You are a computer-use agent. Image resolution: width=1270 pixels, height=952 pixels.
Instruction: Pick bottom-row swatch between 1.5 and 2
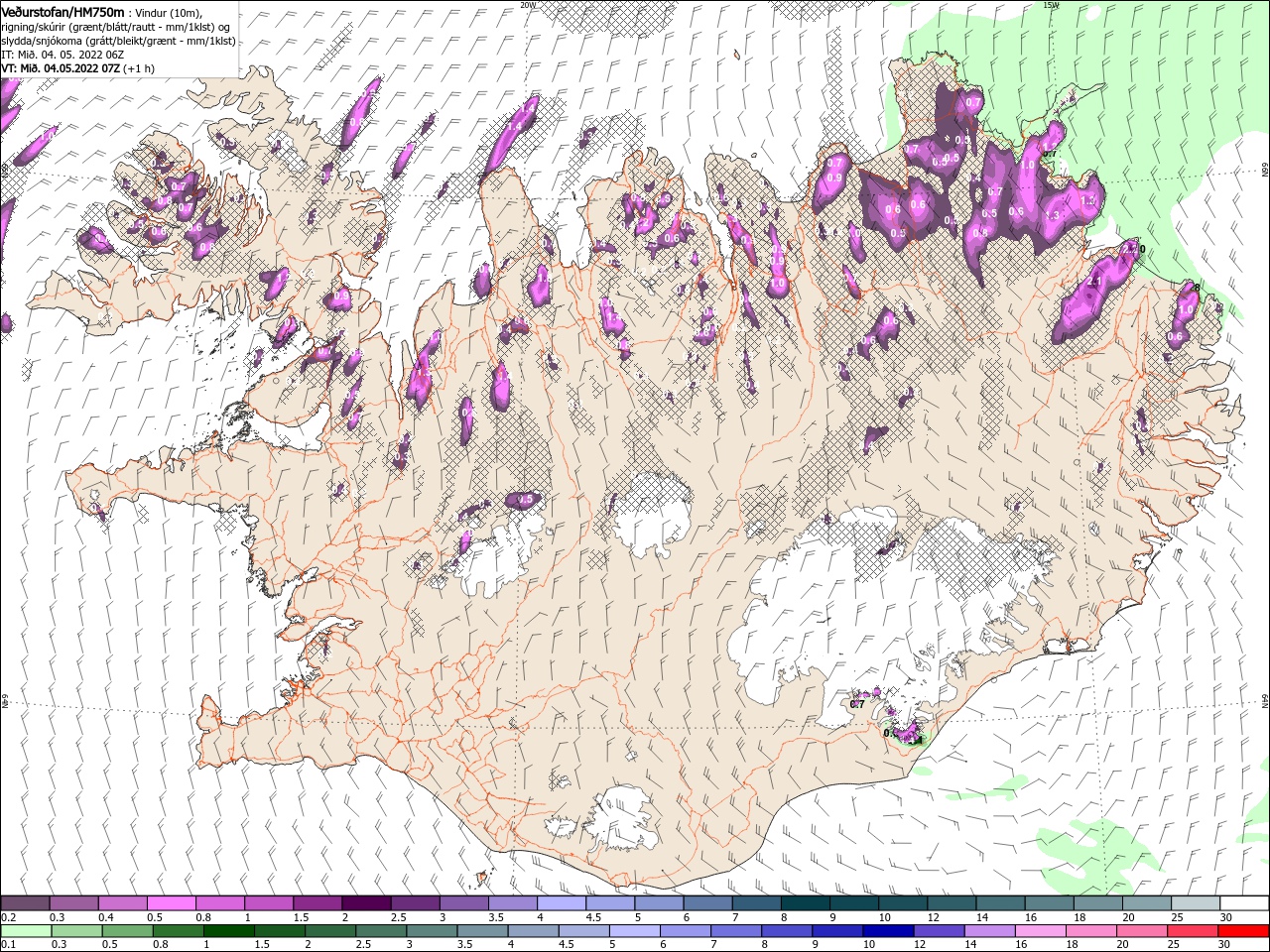point(280,931)
